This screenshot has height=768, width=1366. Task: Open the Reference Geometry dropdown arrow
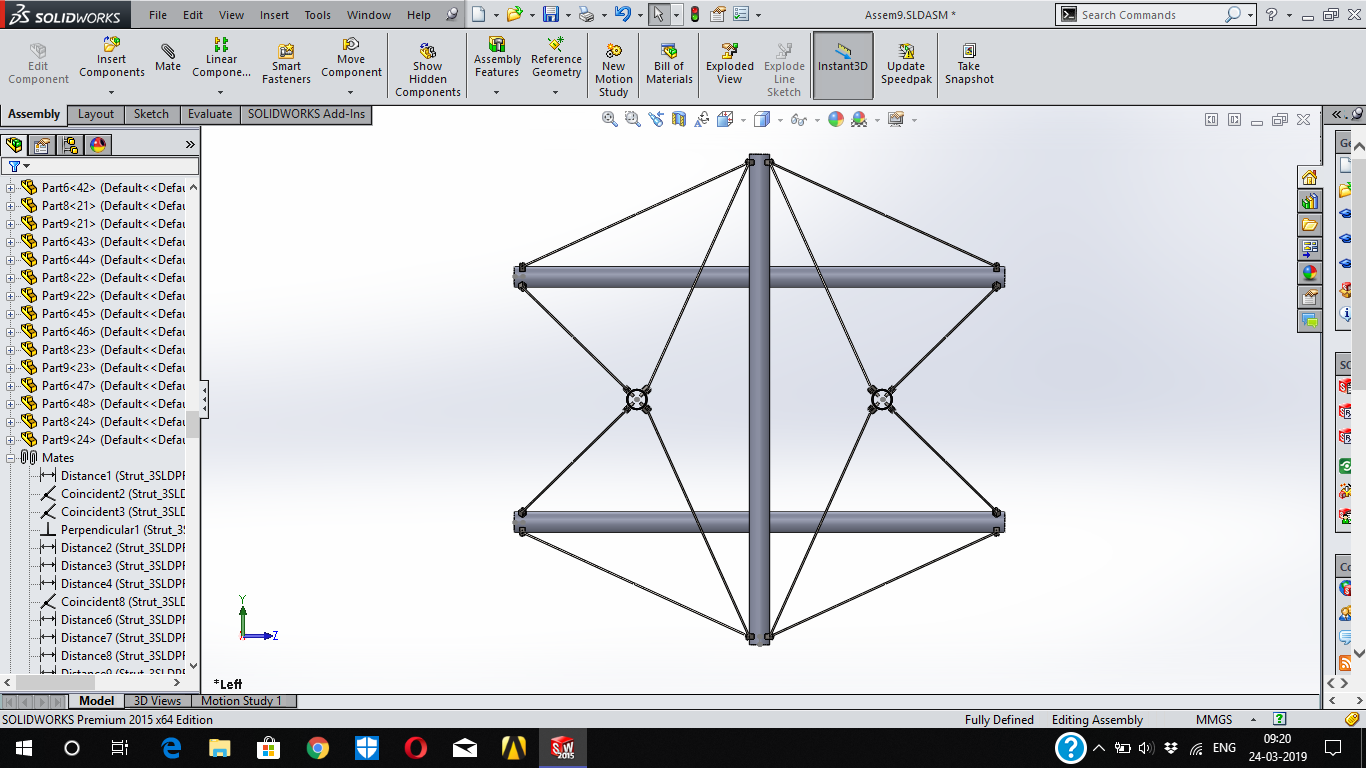[x=556, y=92]
